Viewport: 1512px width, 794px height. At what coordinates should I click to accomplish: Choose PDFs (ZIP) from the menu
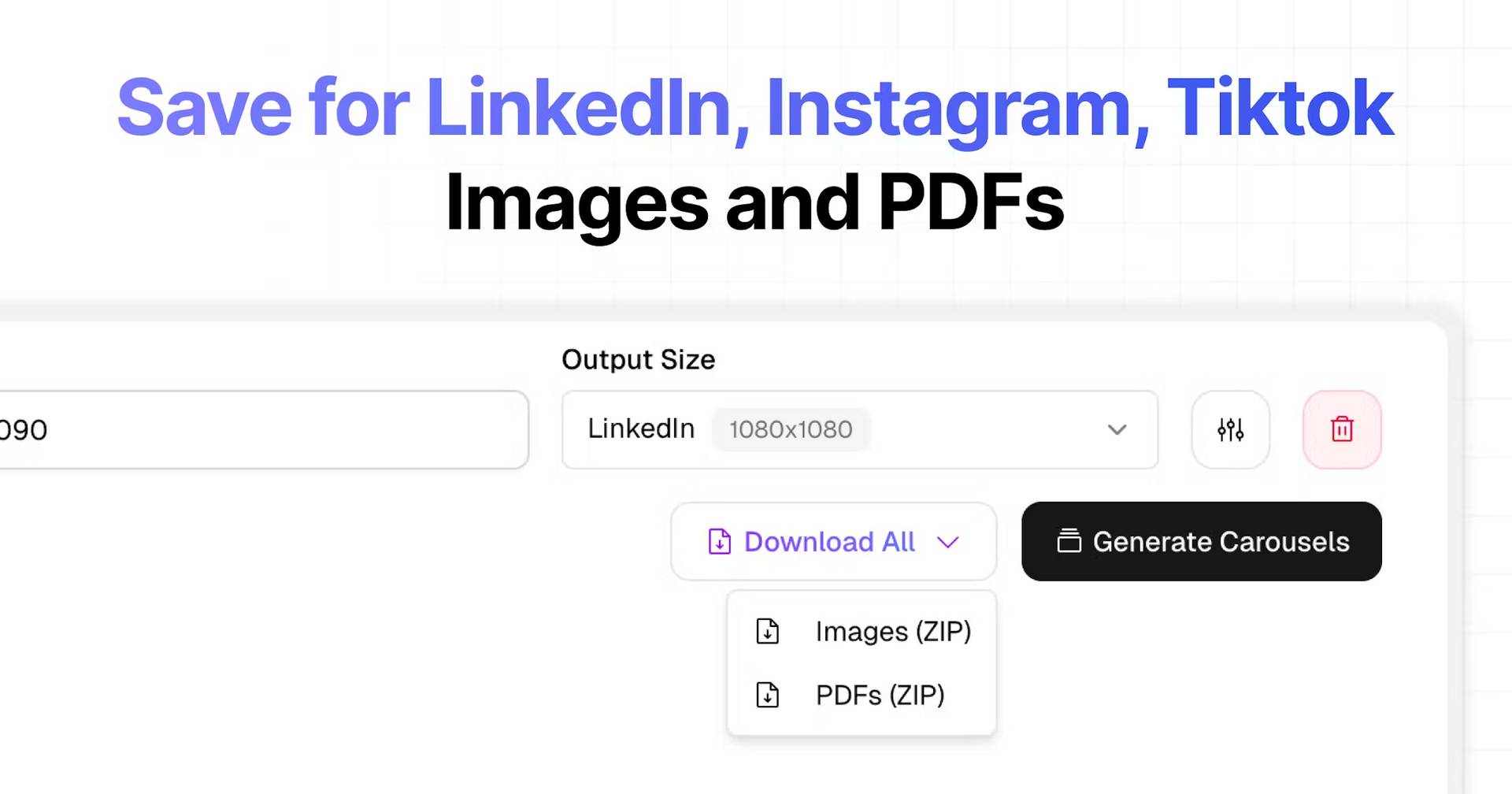pos(880,696)
